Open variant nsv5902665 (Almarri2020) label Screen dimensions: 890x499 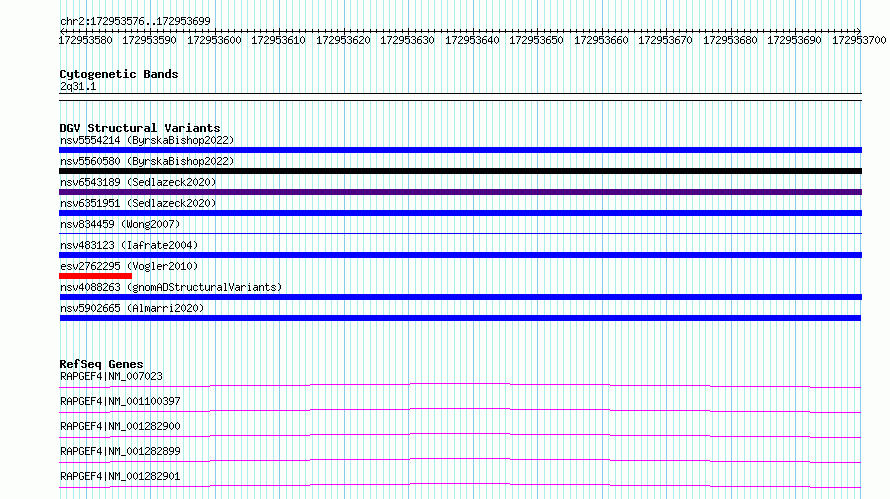point(132,308)
